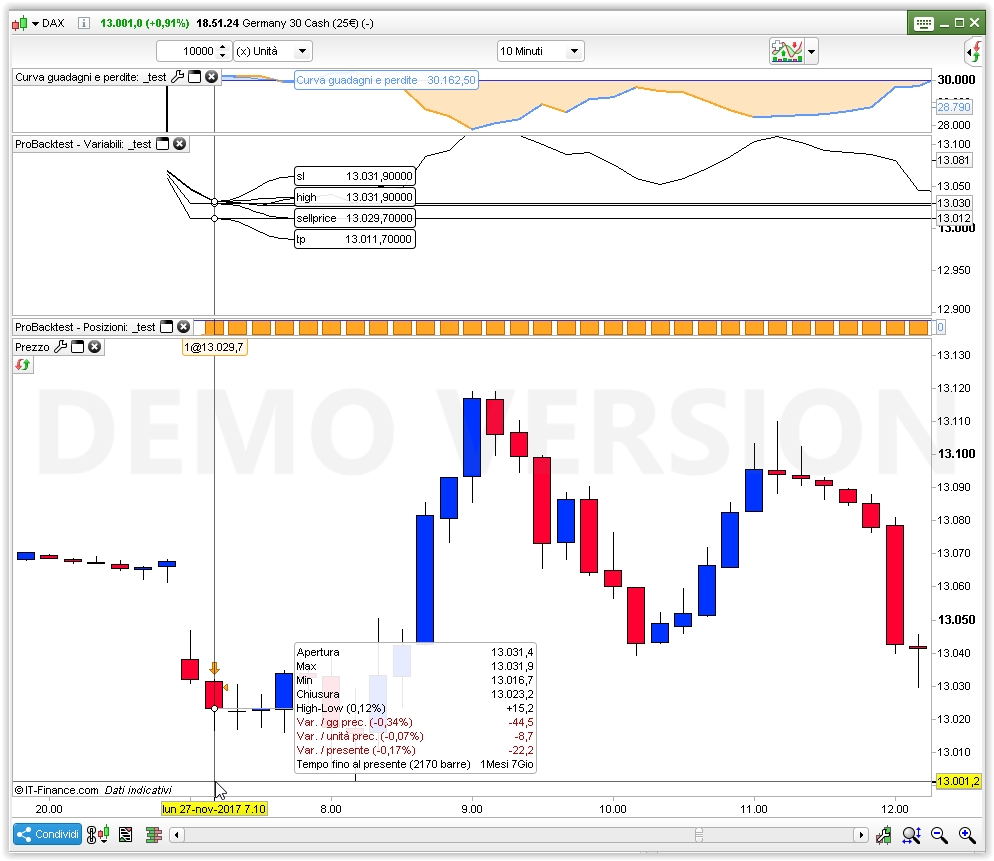Close the Curva guadagni e perdite panel
The image size is (994, 861).
(x=212, y=77)
